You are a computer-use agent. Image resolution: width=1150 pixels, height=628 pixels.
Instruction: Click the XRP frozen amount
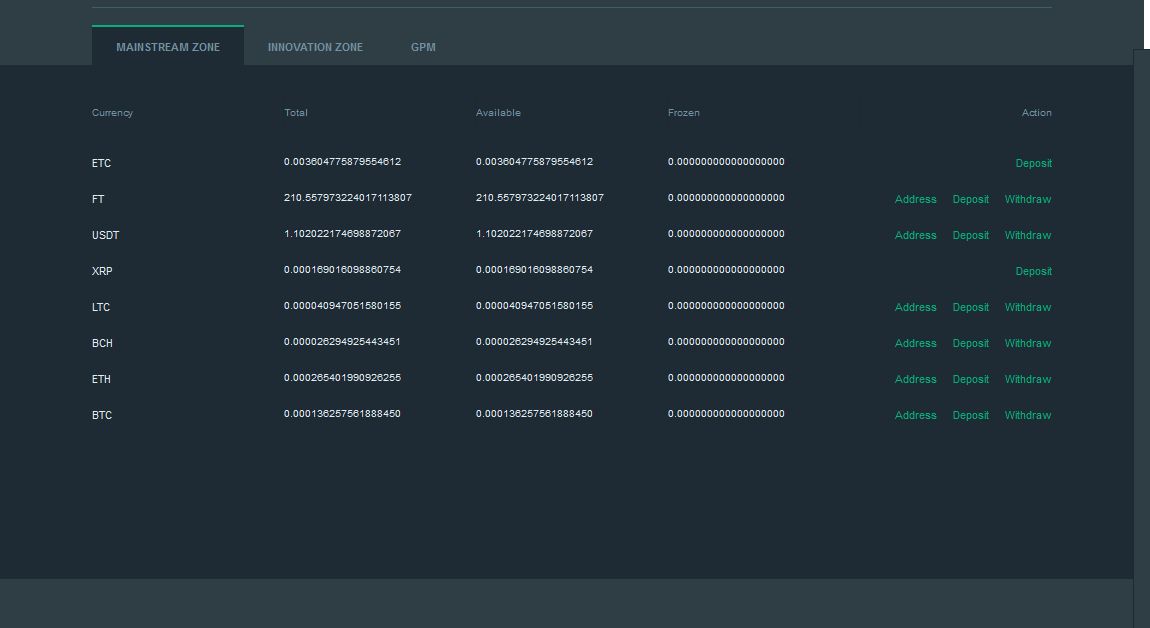(x=726, y=269)
